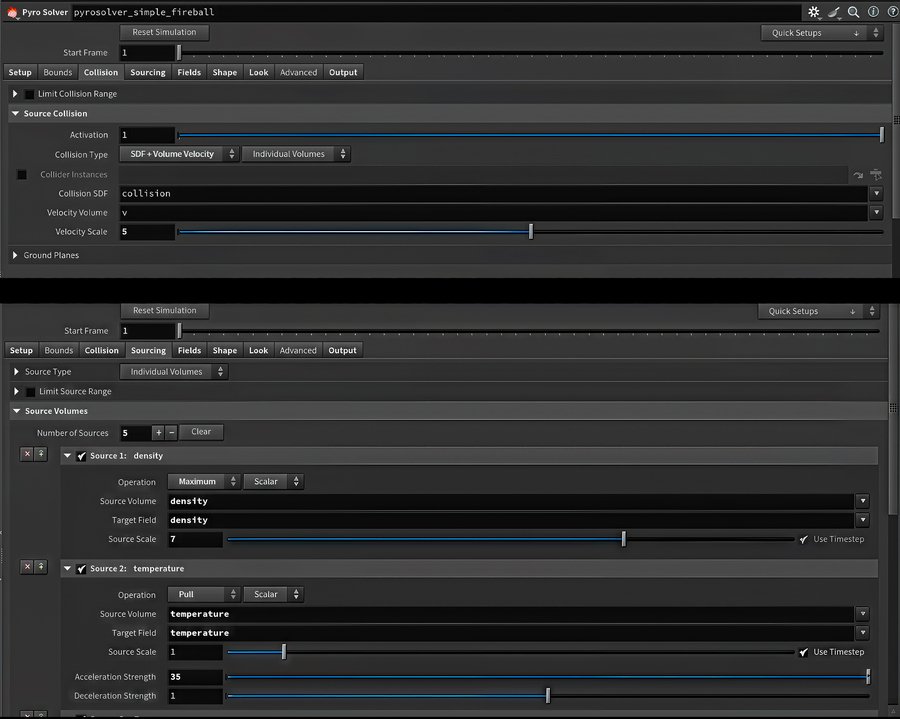Open the Collision SDF field dropdown arrow

(x=876, y=193)
